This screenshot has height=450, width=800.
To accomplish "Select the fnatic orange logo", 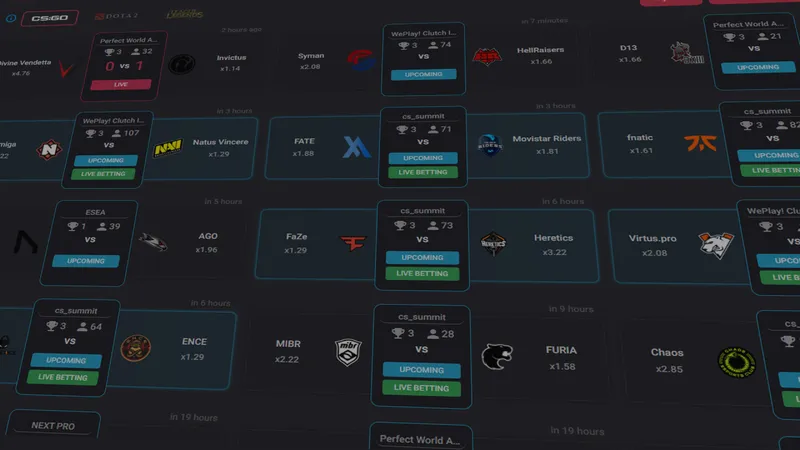I will coord(700,143).
